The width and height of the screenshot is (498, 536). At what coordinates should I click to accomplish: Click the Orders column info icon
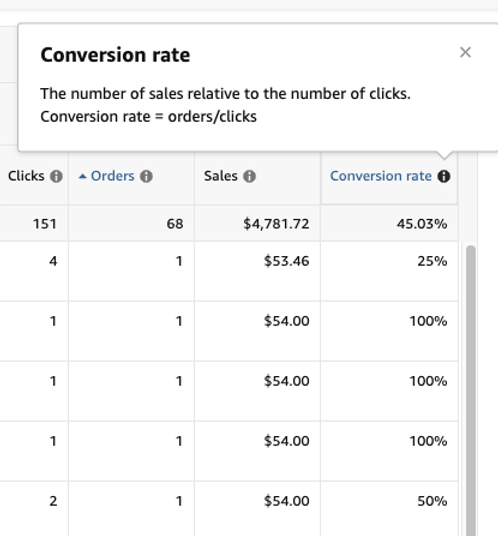tap(146, 176)
